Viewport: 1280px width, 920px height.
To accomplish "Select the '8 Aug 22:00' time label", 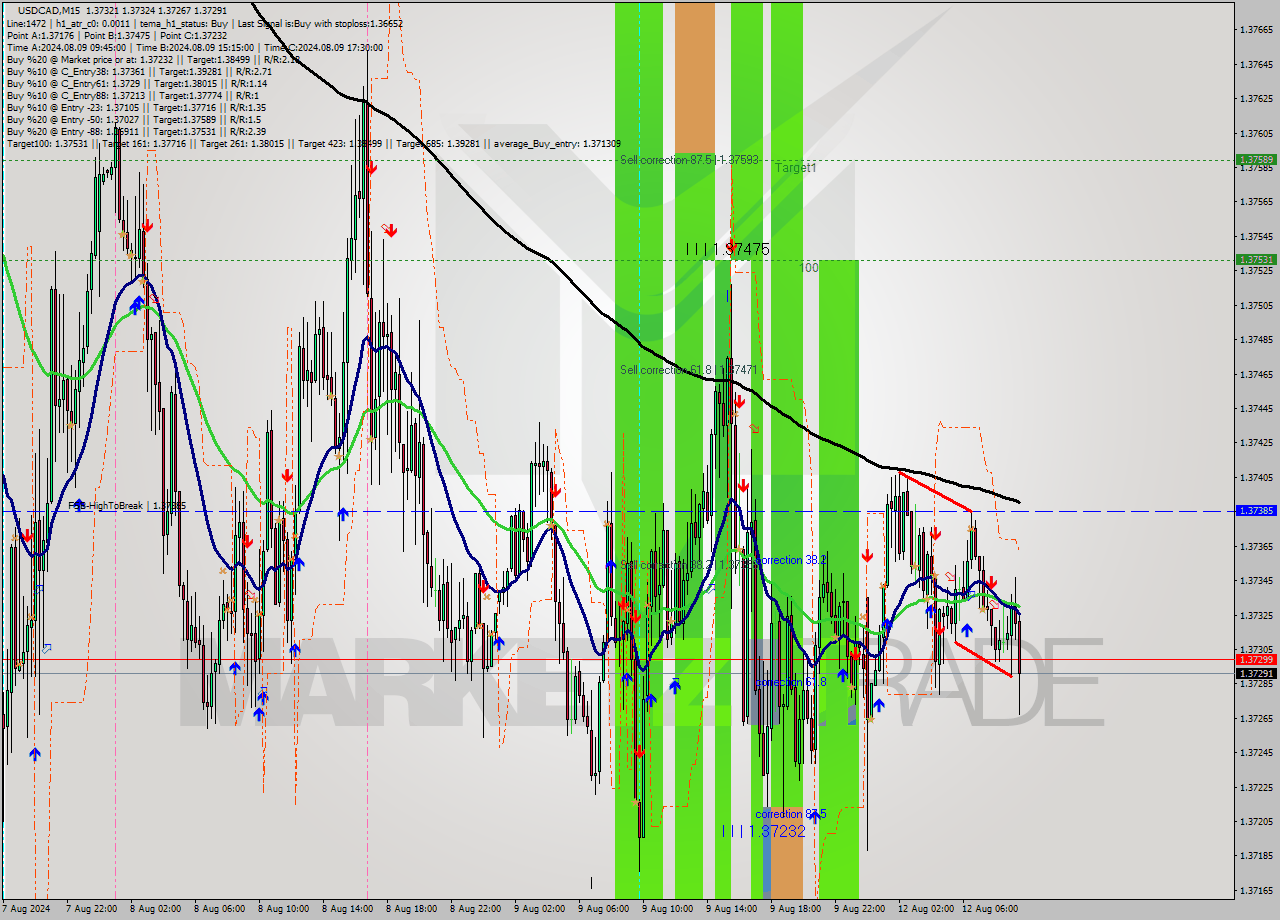I will pyautogui.click(x=477, y=908).
